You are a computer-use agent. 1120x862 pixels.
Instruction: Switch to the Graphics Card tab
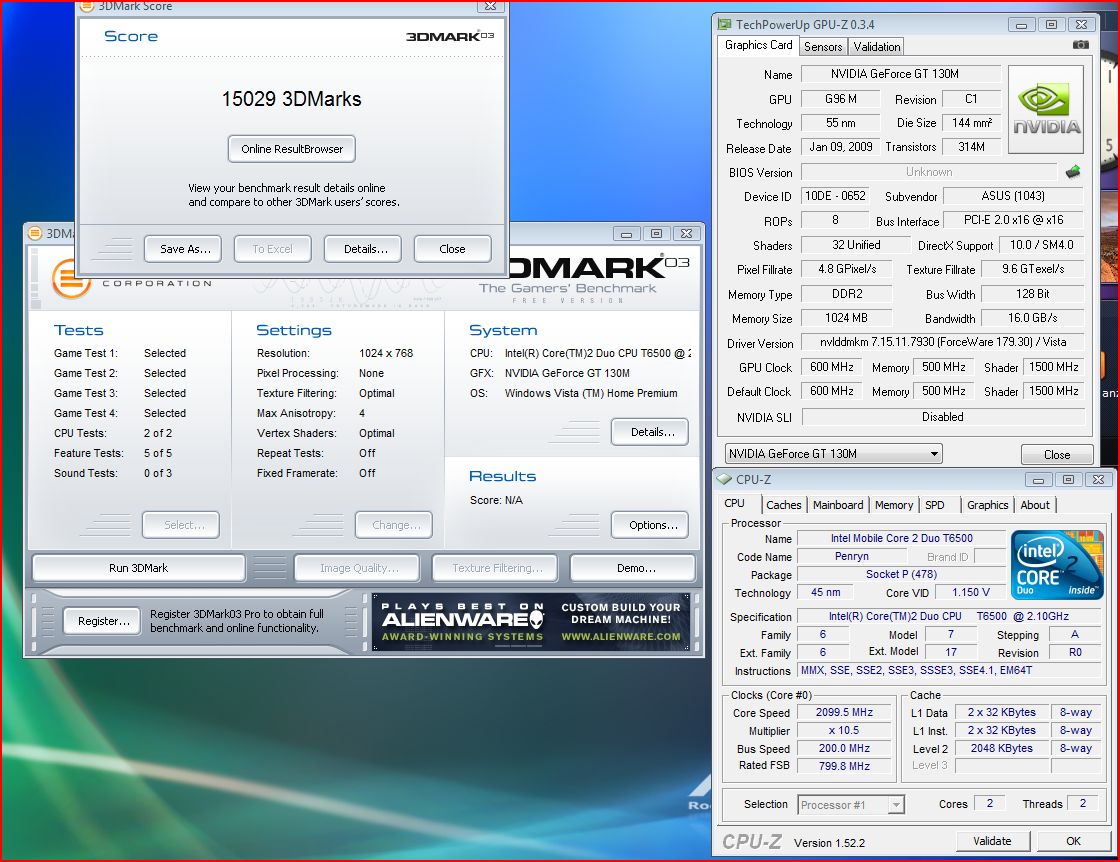pos(758,45)
